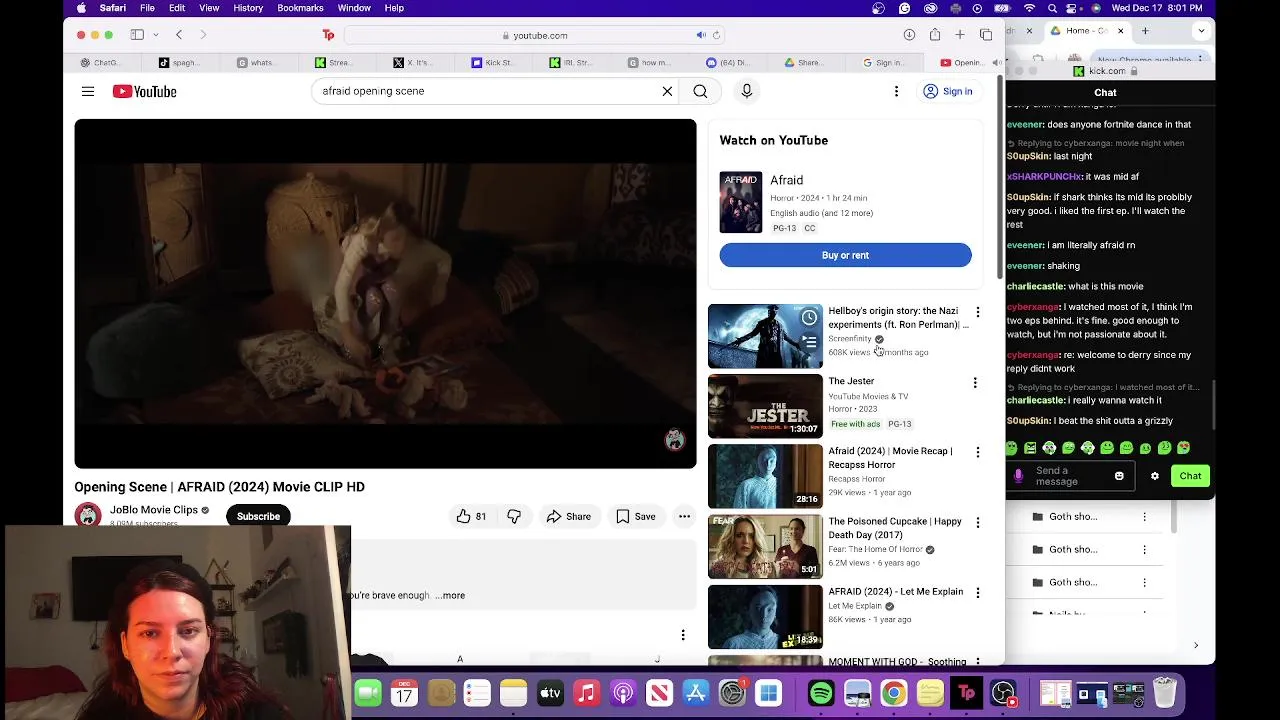Click the JoBlo watermark in video corner

pos(675,440)
